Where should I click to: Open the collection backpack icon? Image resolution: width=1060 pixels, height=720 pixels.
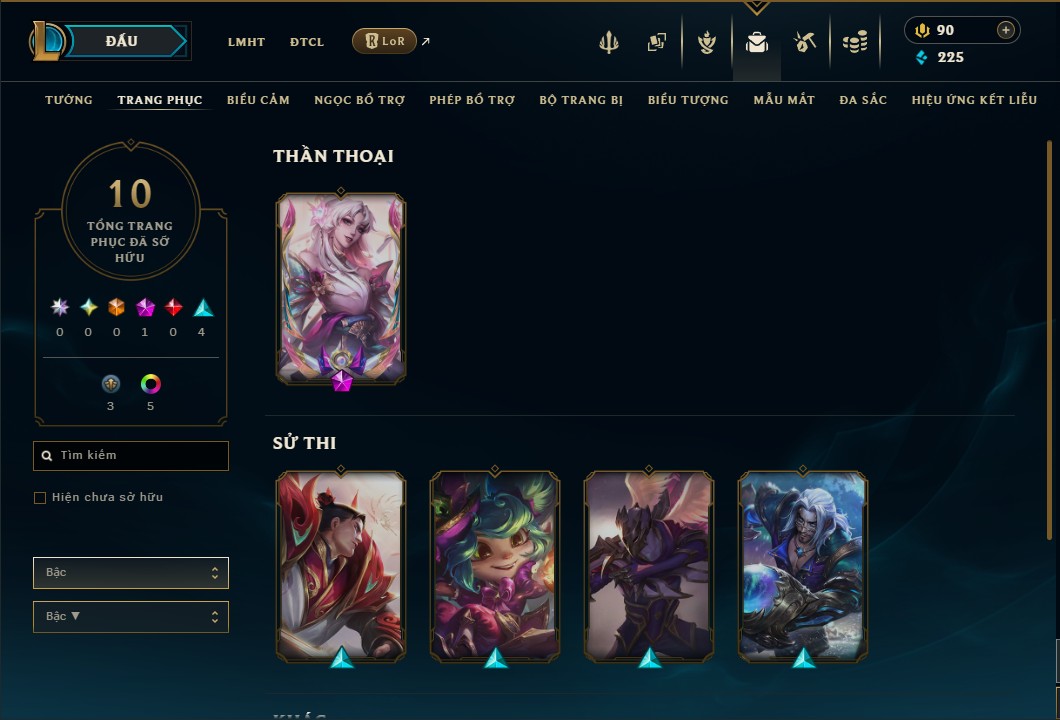coord(756,43)
